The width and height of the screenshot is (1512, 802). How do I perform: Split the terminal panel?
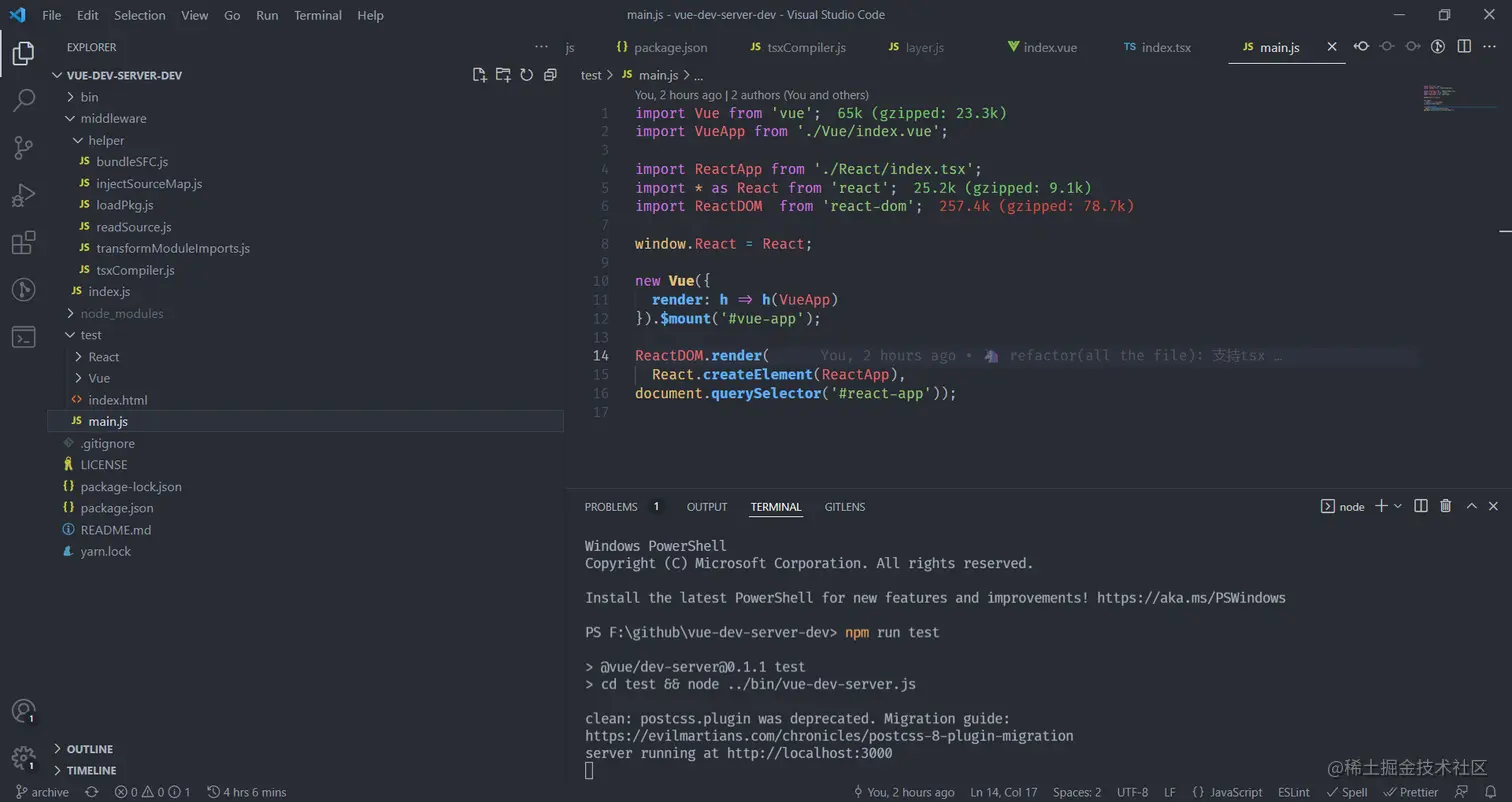[x=1421, y=506]
